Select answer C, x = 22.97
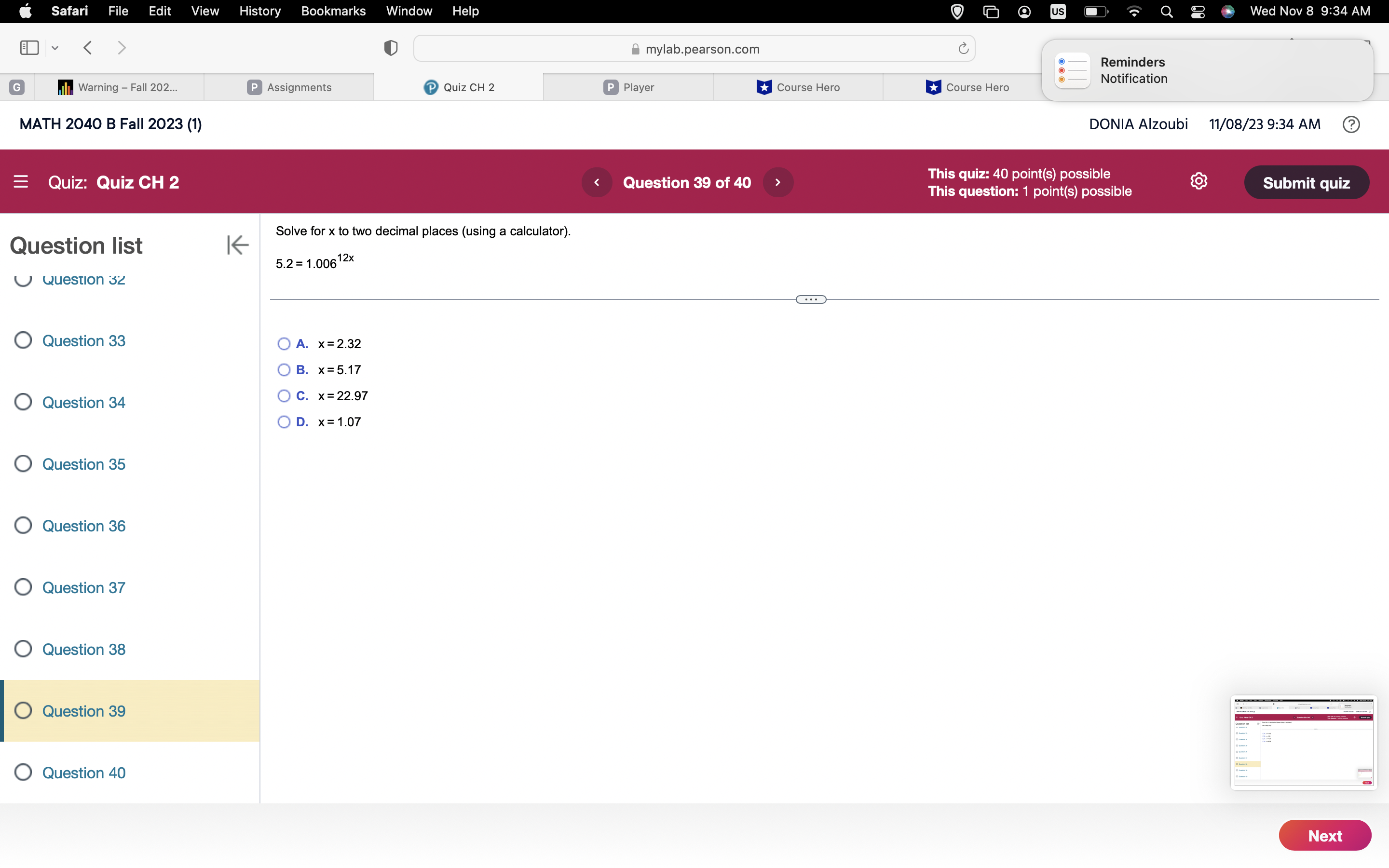The width and height of the screenshot is (1389, 868). (x=284, y=396)
